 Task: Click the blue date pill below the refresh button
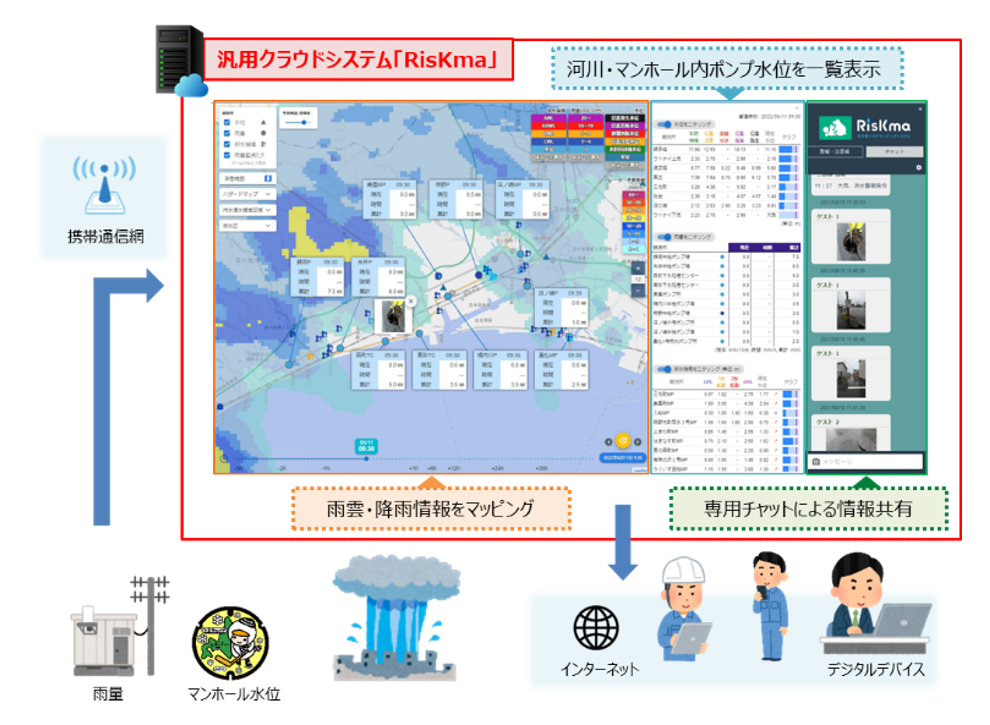621,458
